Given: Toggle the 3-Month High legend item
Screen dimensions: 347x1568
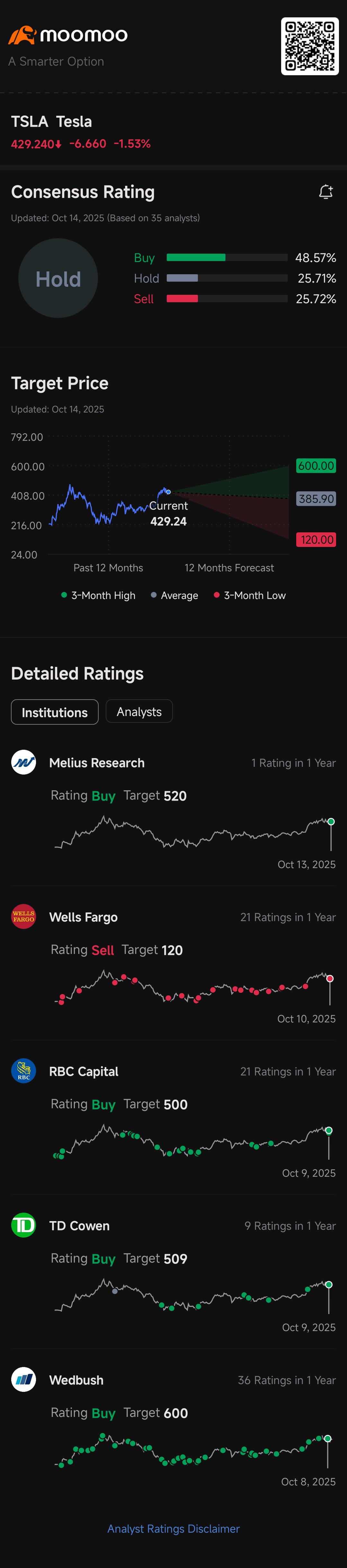Looking at the screenshot, I should [x=99, y=595].
